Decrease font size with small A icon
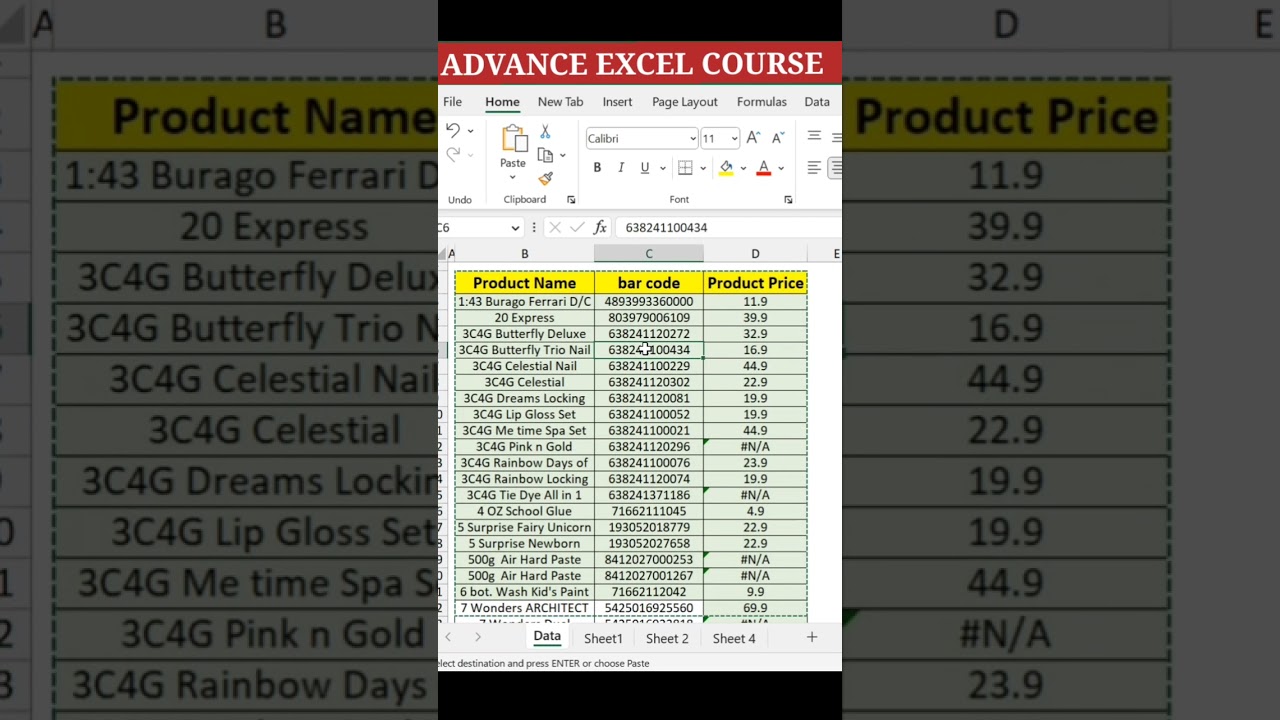The image size is (1280, 720). tap(777, 138)
